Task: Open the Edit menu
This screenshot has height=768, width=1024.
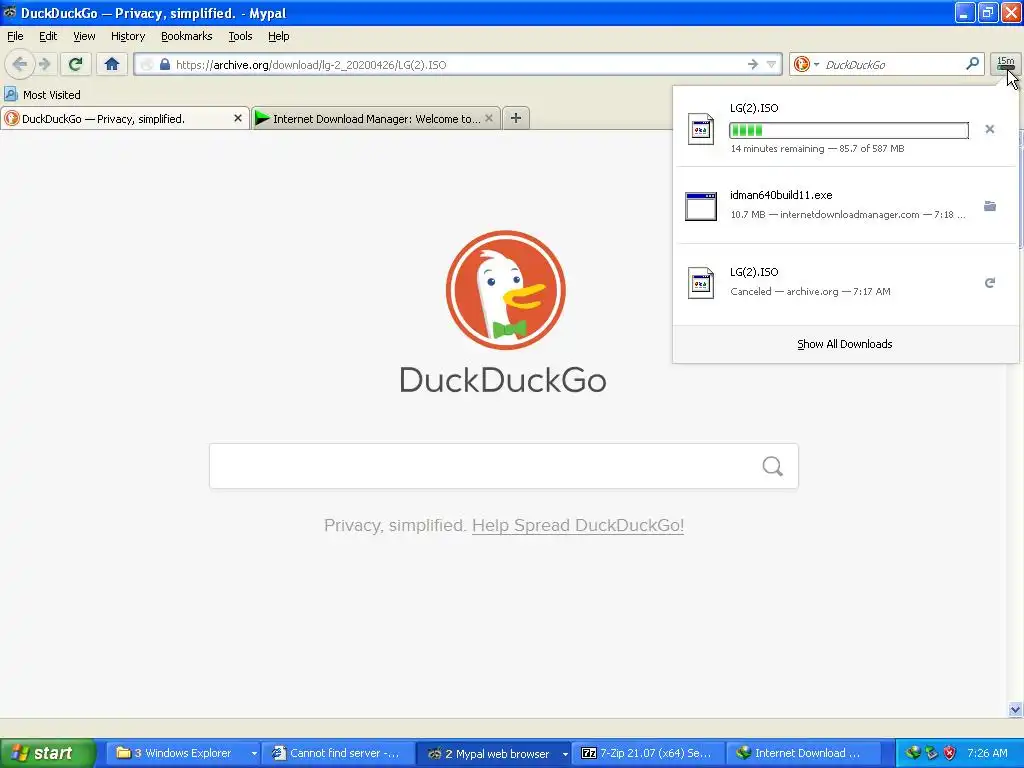Action: (x=48, y=36)
